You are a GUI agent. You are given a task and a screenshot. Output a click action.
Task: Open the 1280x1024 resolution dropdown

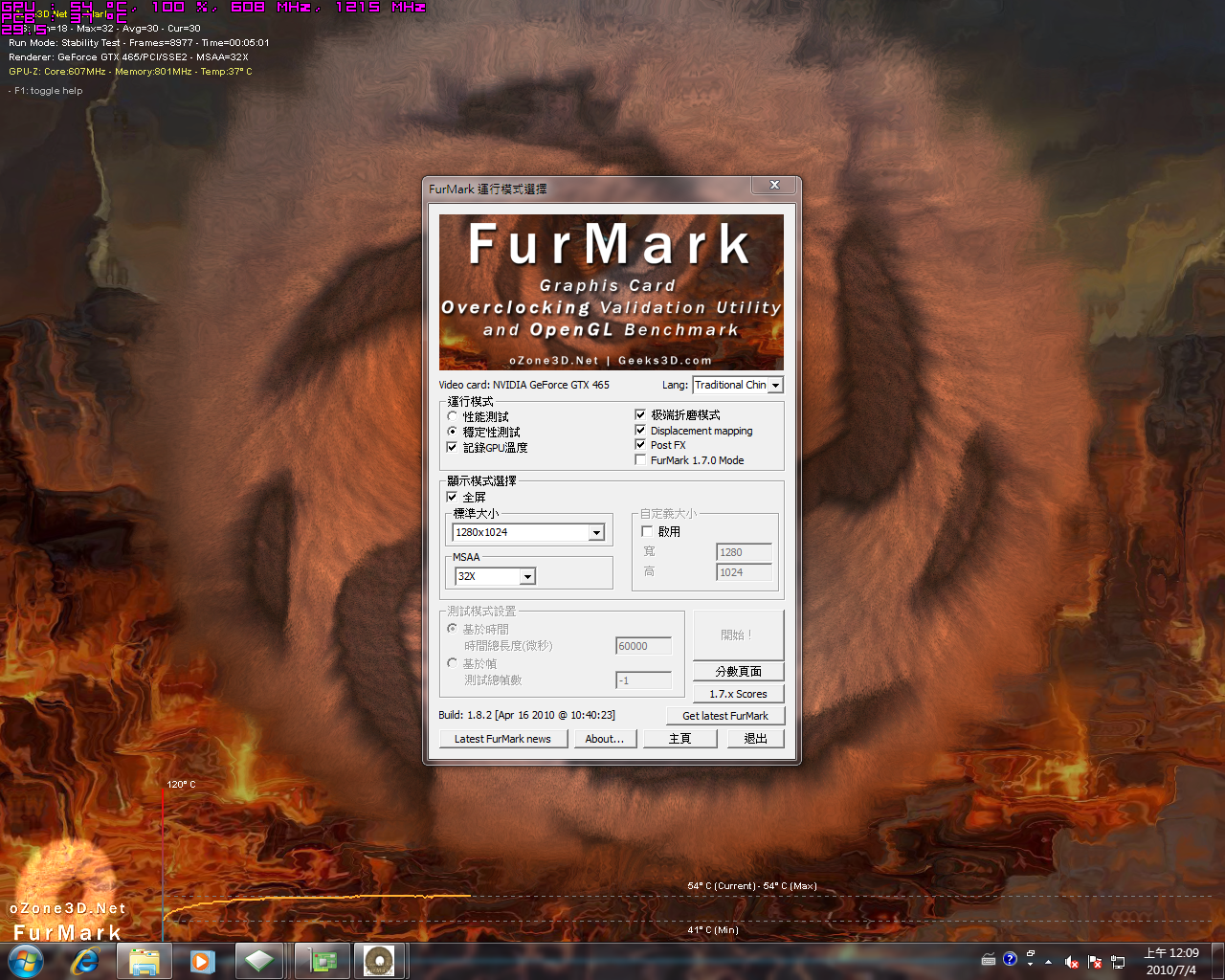point(528,532)
